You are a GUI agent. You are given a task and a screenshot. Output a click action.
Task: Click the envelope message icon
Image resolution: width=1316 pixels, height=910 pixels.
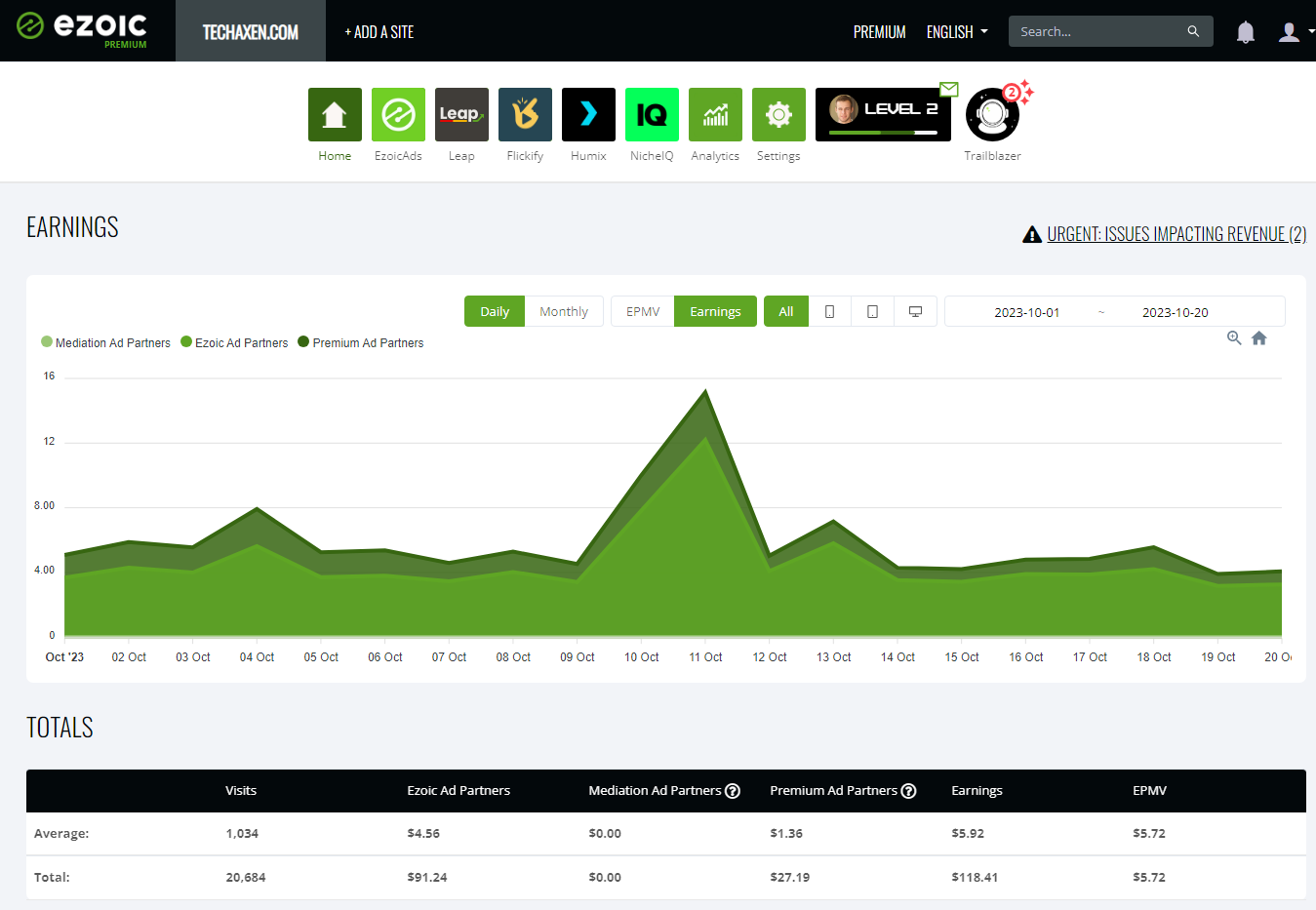(x=949, y=89)
